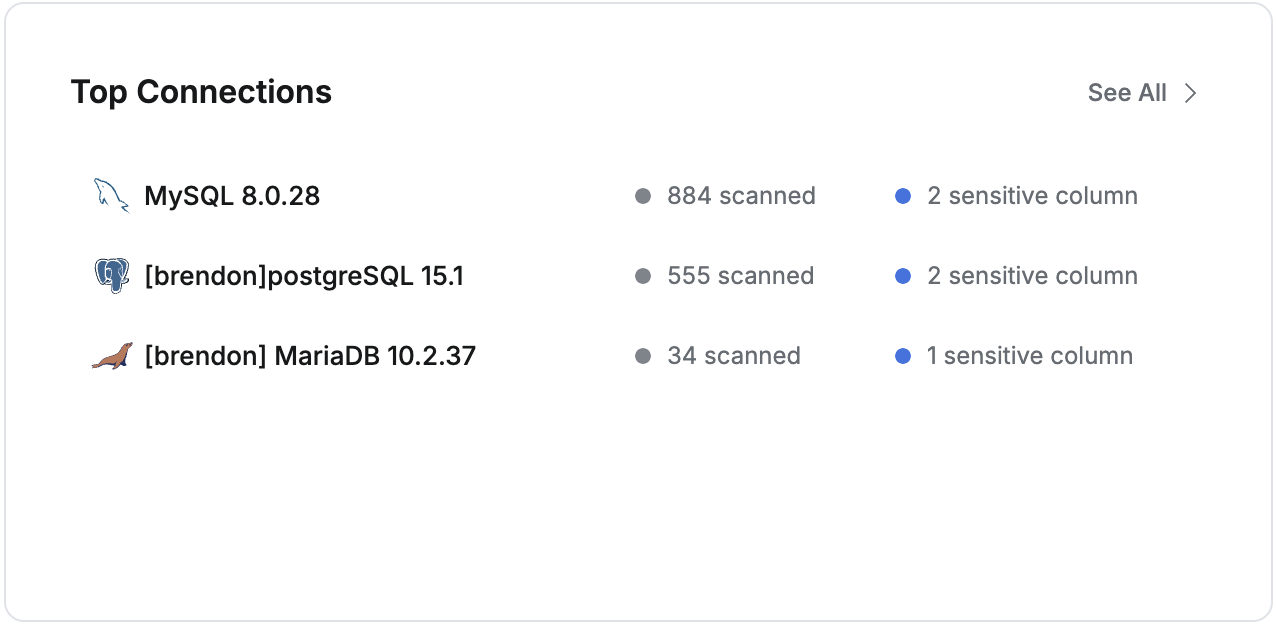Click the MySQL dolphin icon

[111, 195]
